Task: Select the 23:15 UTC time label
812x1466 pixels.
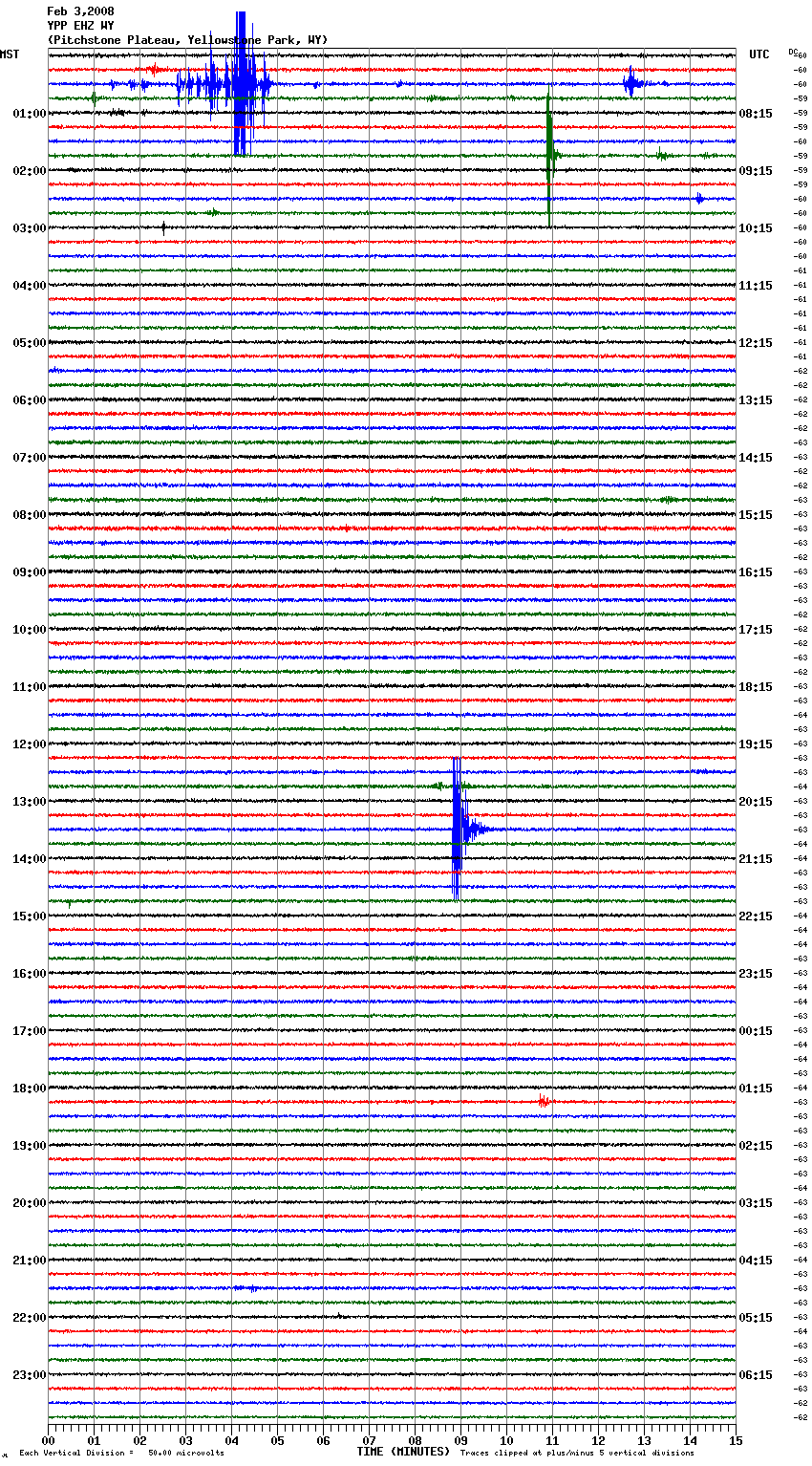Action: click(x=756, y=974)
